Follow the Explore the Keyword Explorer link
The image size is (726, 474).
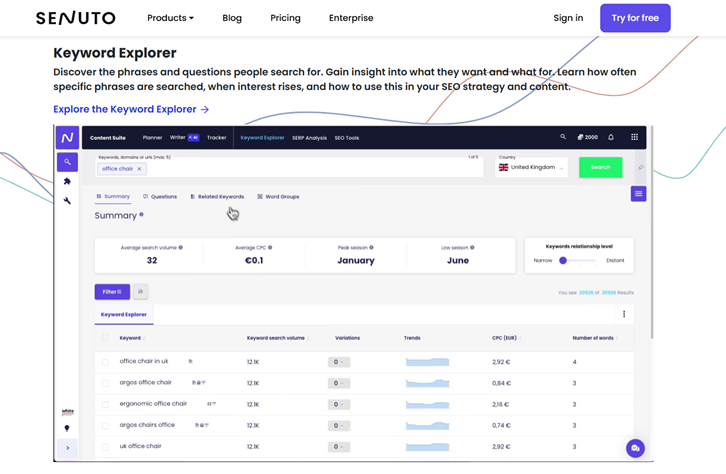(x=131, y=109)
